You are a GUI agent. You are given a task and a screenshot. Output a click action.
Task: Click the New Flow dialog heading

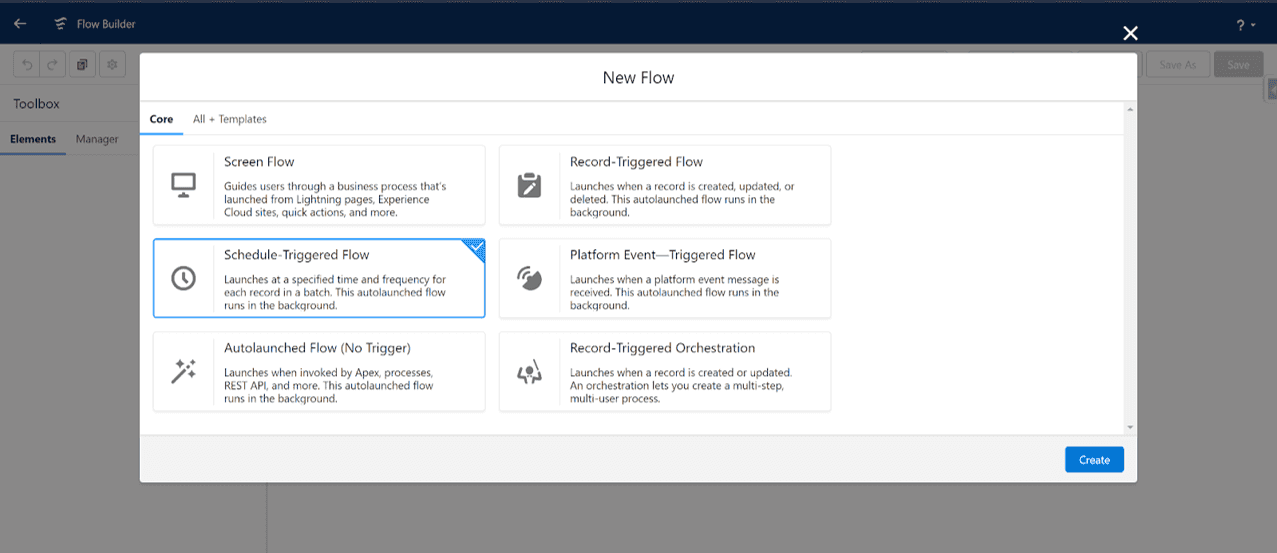[638, 77]
